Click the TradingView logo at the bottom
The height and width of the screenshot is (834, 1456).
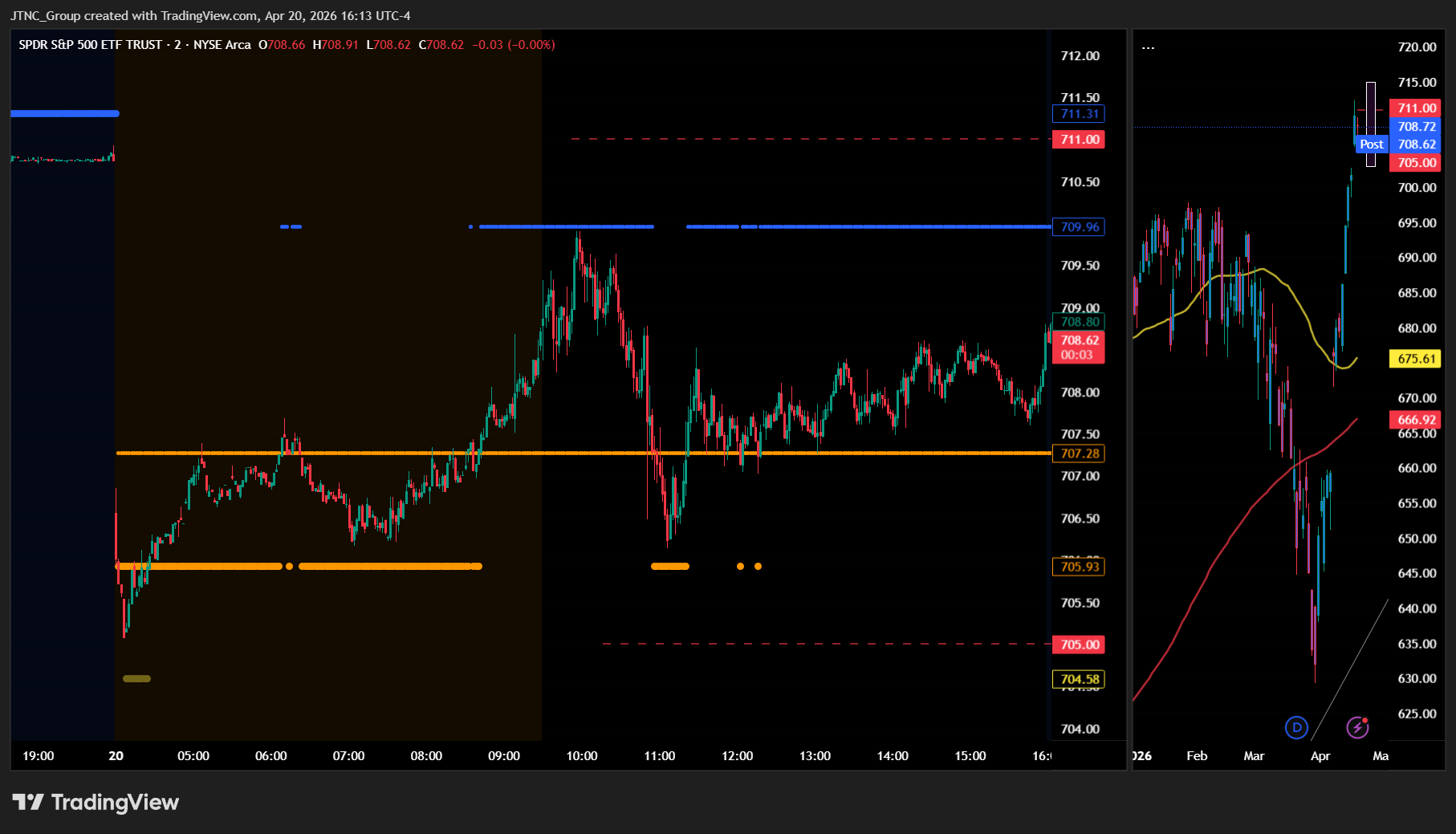click(96, 802)
